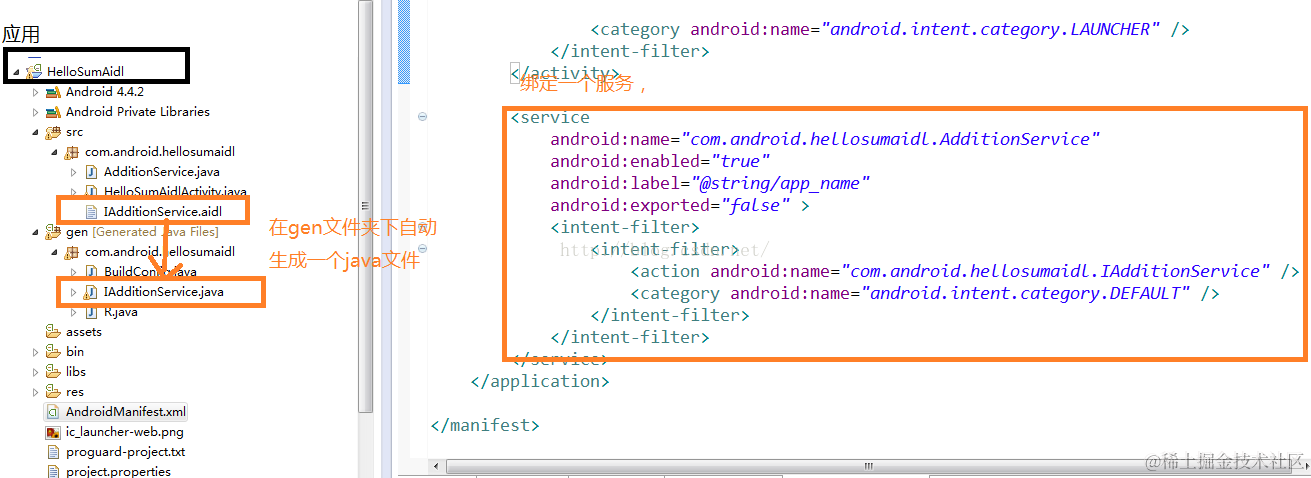Viewport: 1311px width, 478px height.
Task: Click the Android Private Libraries icon
Action: click(x=53, y=112)
